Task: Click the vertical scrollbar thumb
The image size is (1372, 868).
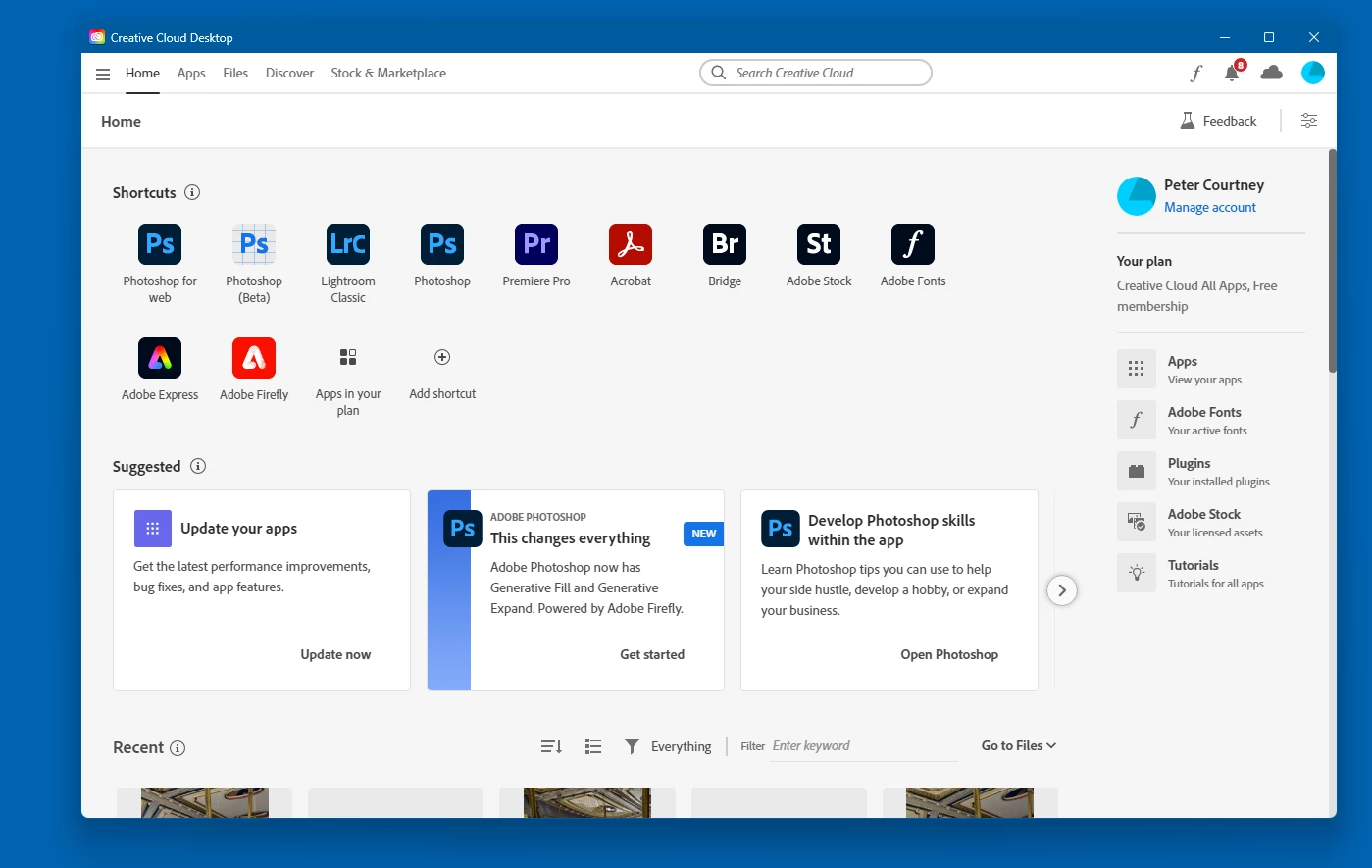Action: (1332, 261)
